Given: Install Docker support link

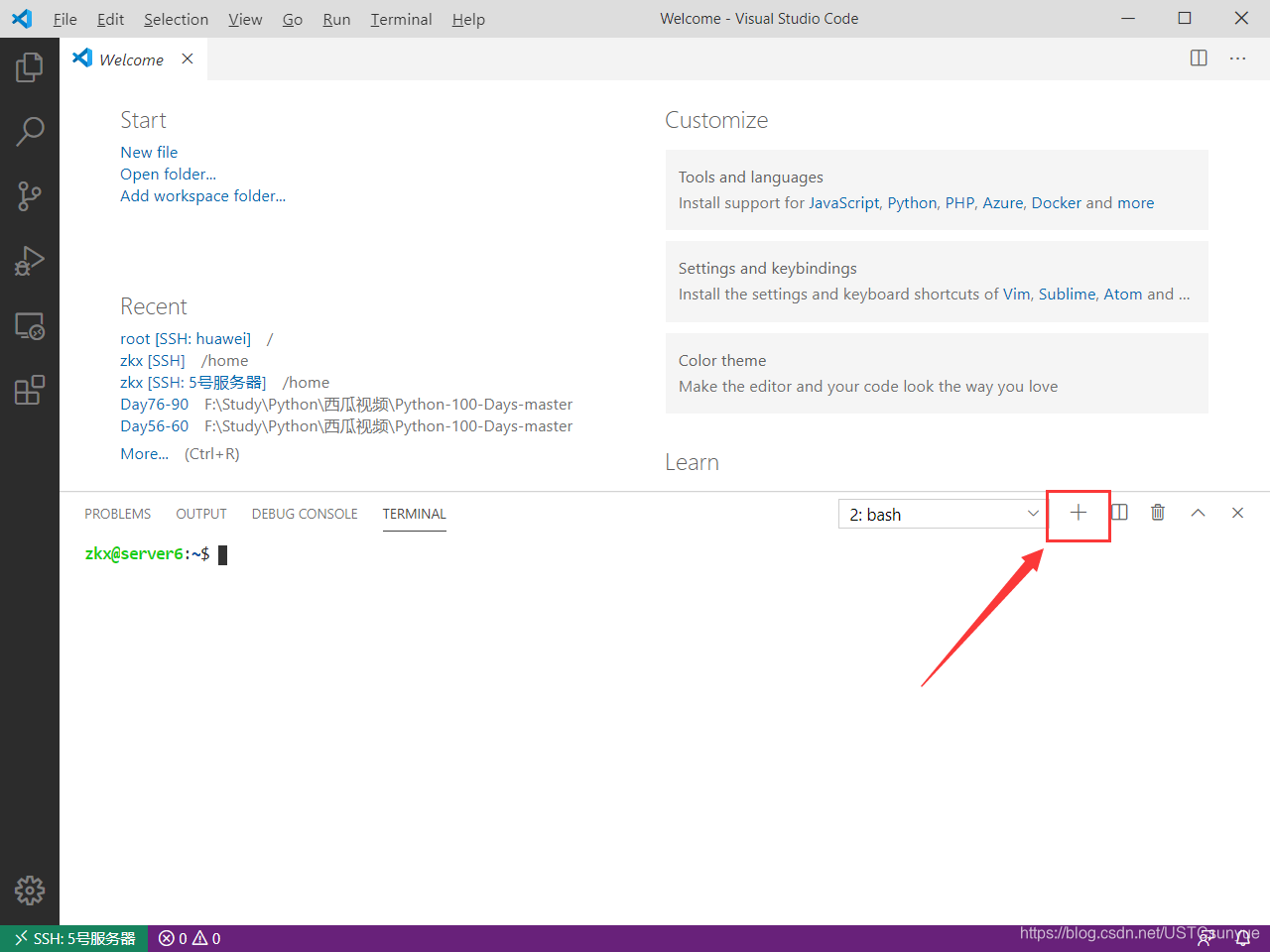Looking at the screenshot, I should [1056, 202].
